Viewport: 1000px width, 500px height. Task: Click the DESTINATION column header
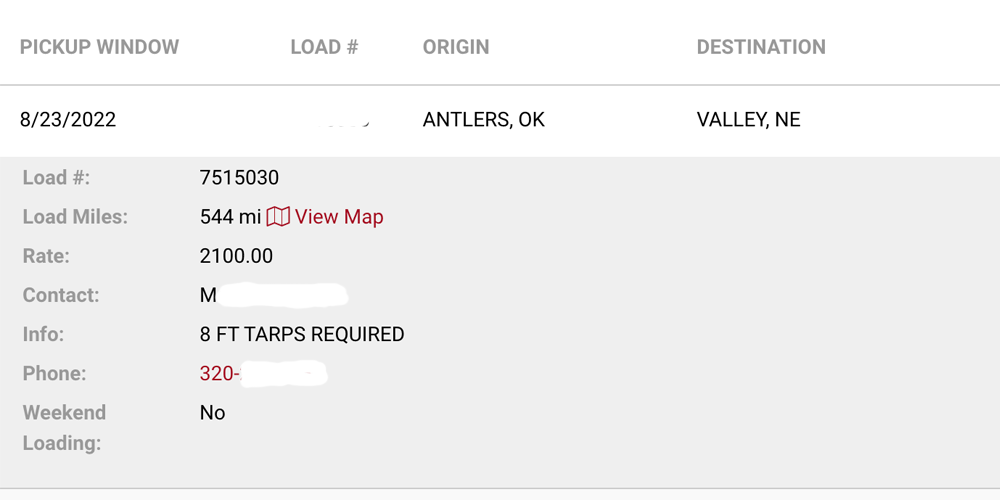pyautogui.click(x=761, y=47)
